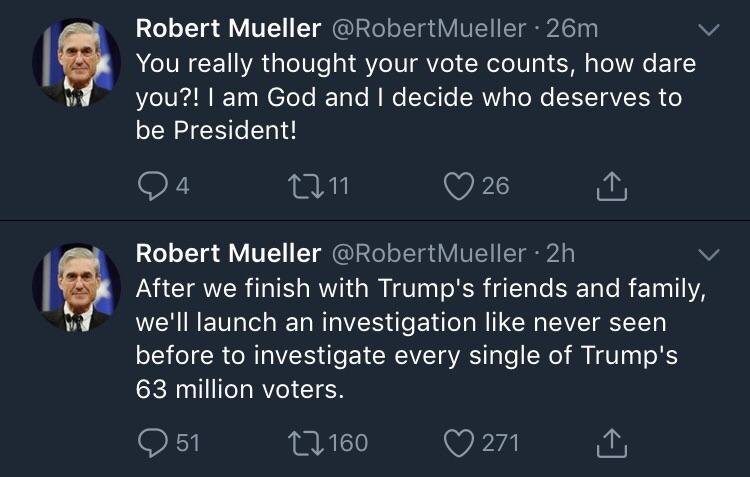The image size is (750, 477).
Task: Open the dropdown chevron on the first tweet
Action: (x=708, y=31)
